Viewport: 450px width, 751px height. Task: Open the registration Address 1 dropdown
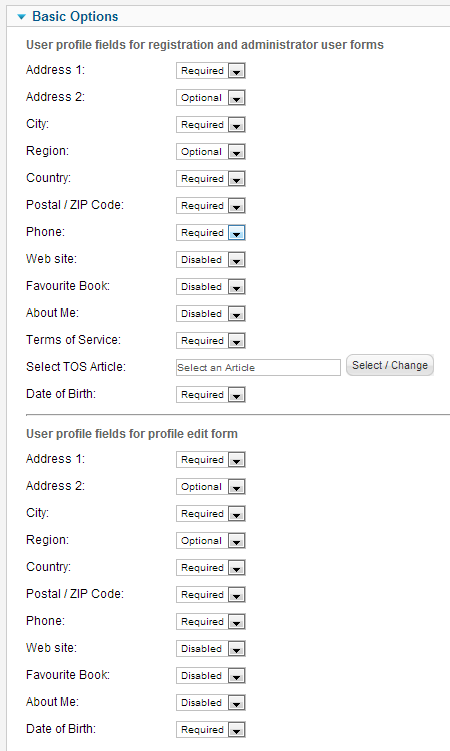point(211,70)
